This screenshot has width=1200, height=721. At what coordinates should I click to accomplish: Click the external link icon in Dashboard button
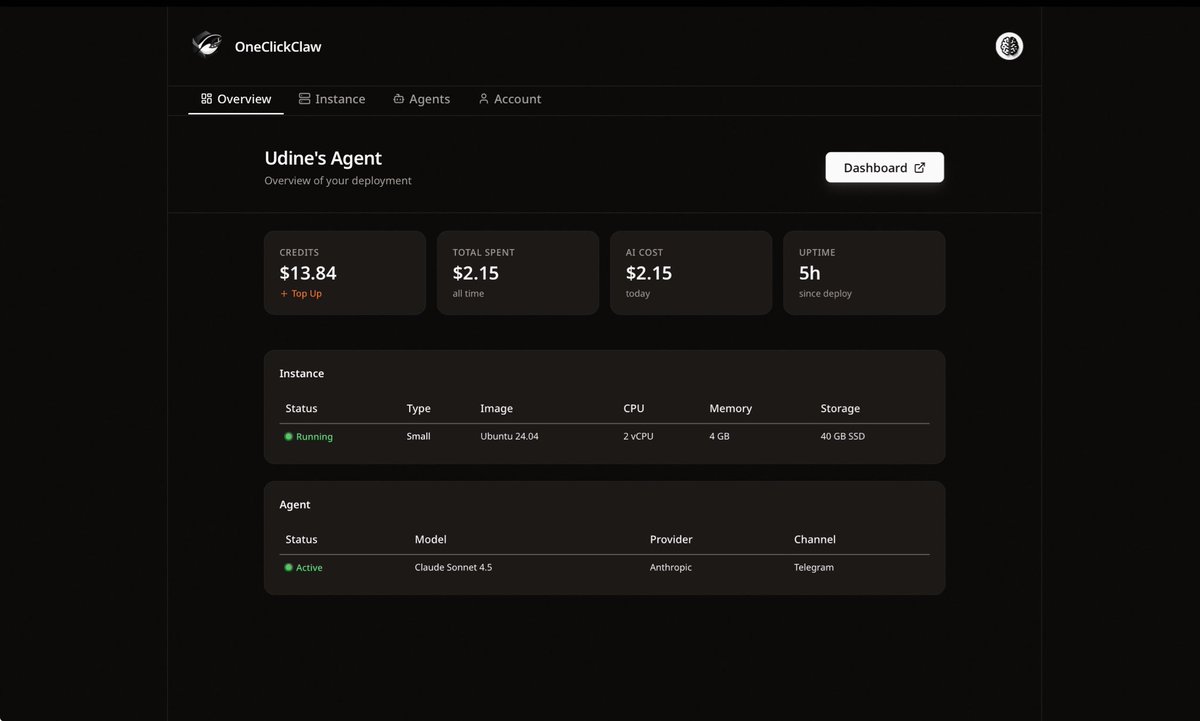920,168
